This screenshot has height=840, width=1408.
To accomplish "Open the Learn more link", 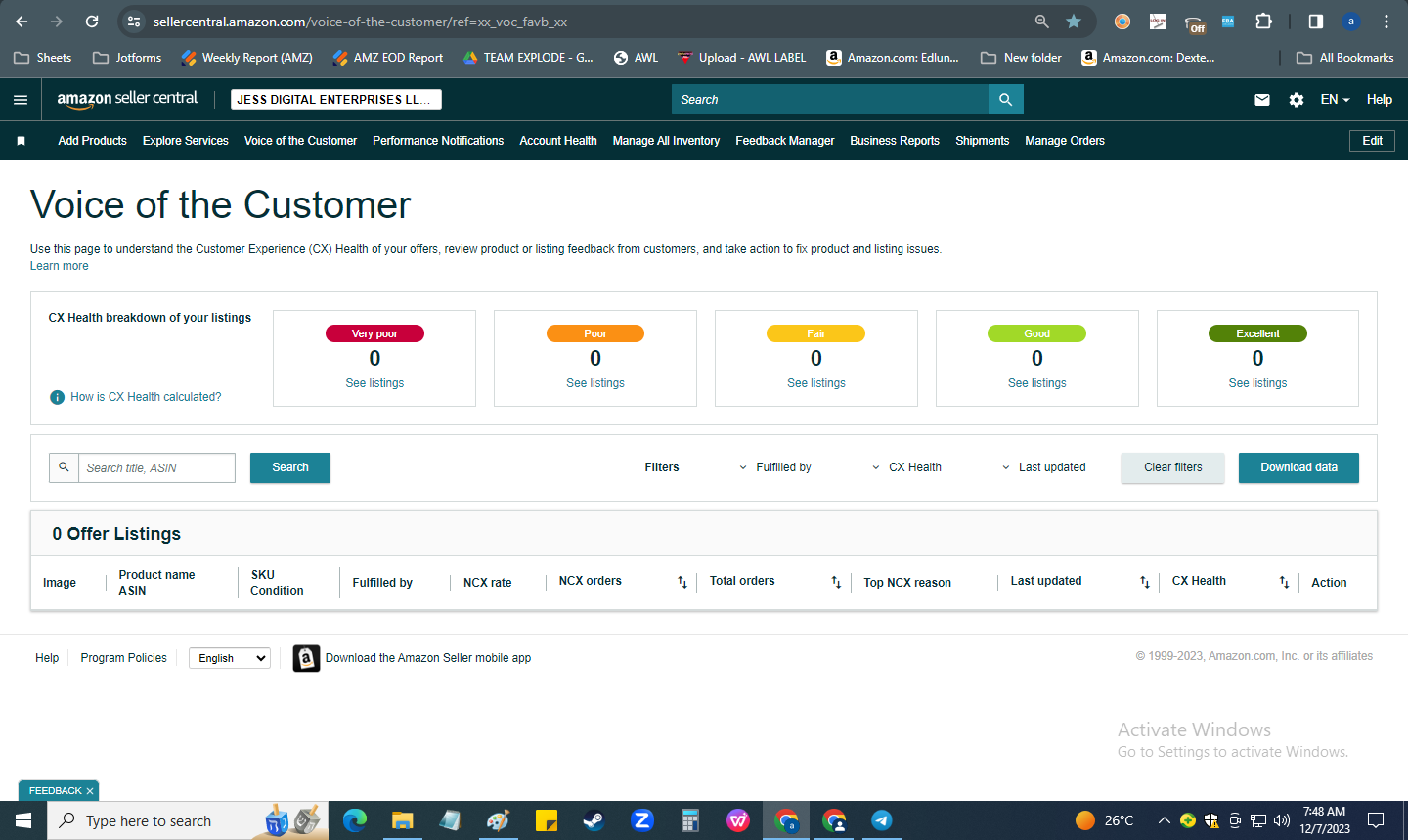I will point(59,266).
